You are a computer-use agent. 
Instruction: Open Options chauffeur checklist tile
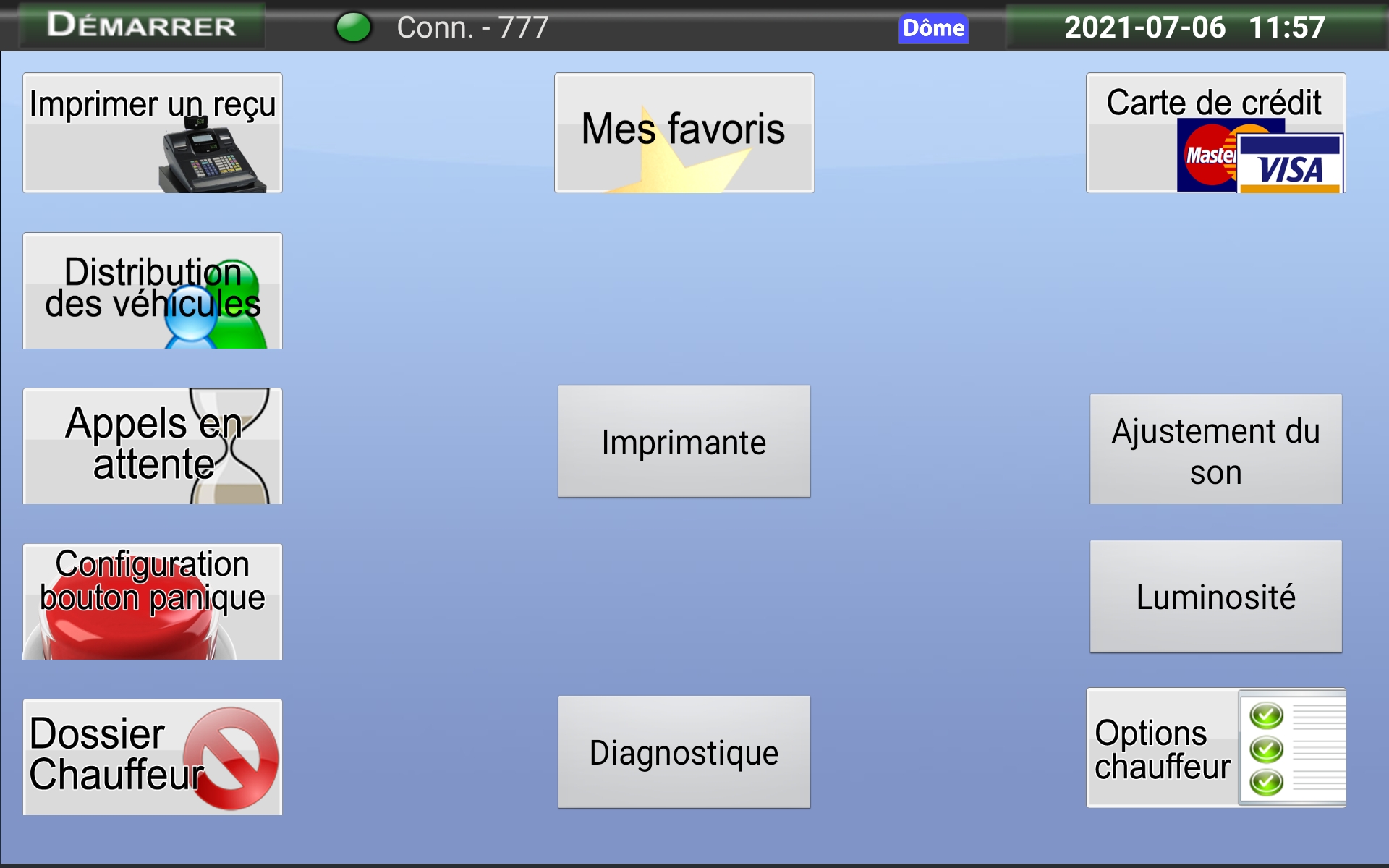pyautogui.click(x=1216, y=748)
